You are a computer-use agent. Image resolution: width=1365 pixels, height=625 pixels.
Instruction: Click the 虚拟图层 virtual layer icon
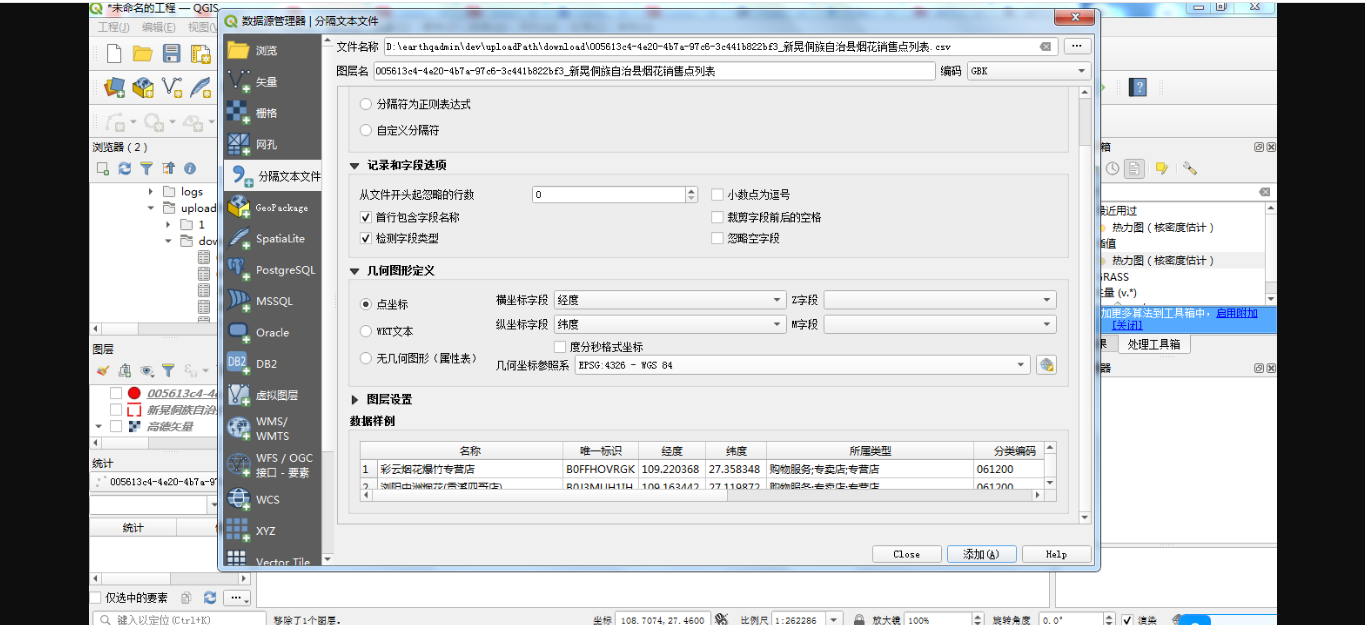click(x=238, y=395)
